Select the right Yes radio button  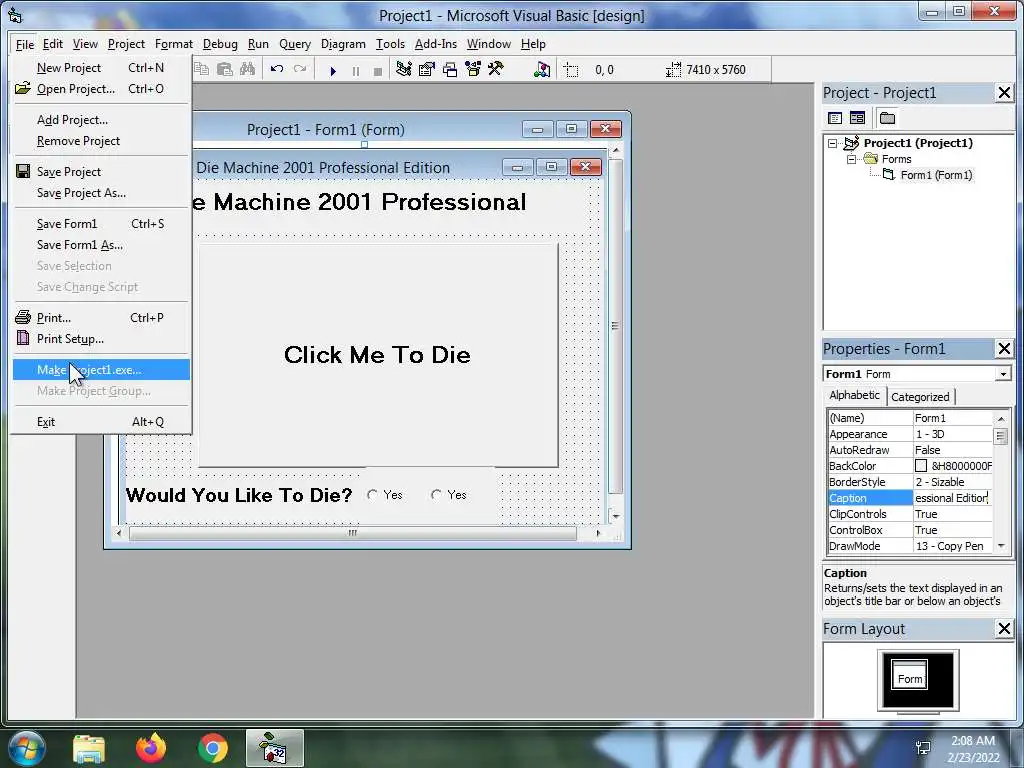click(436, 495)
